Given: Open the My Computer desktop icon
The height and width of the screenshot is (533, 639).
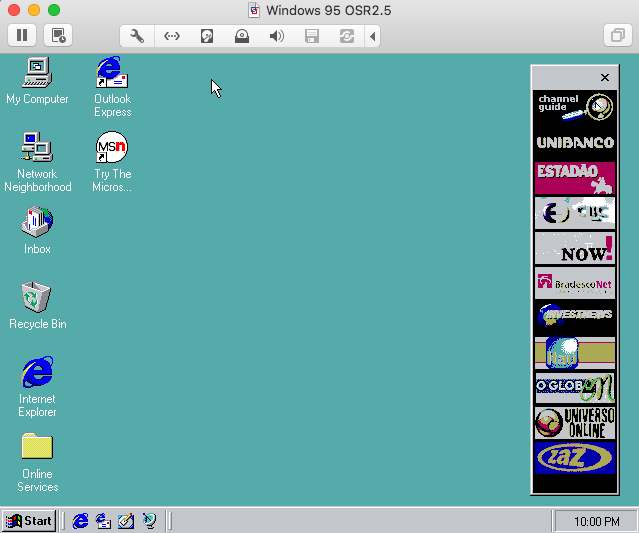Looking at the screenshot, I should [37, 74].
